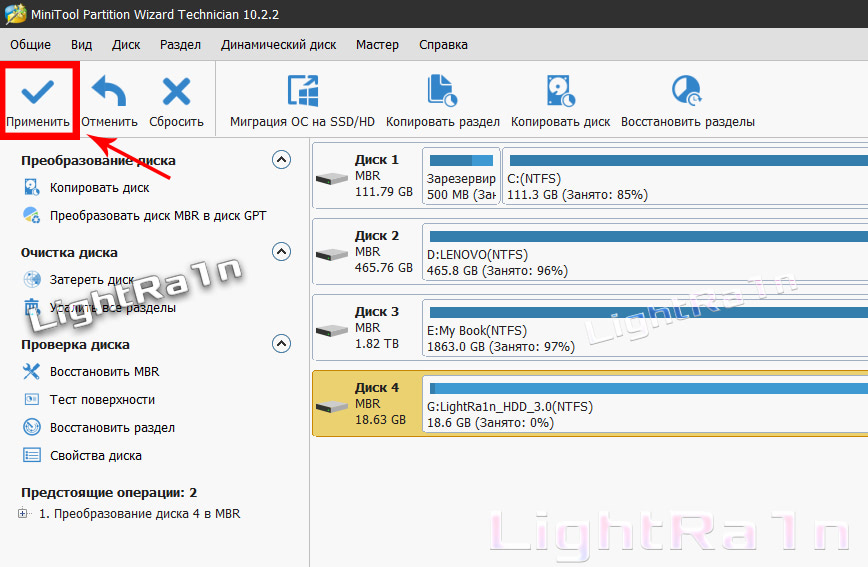Select Диск 3 drive icon
The image size is (868, 567).
(x=332, y=331)
